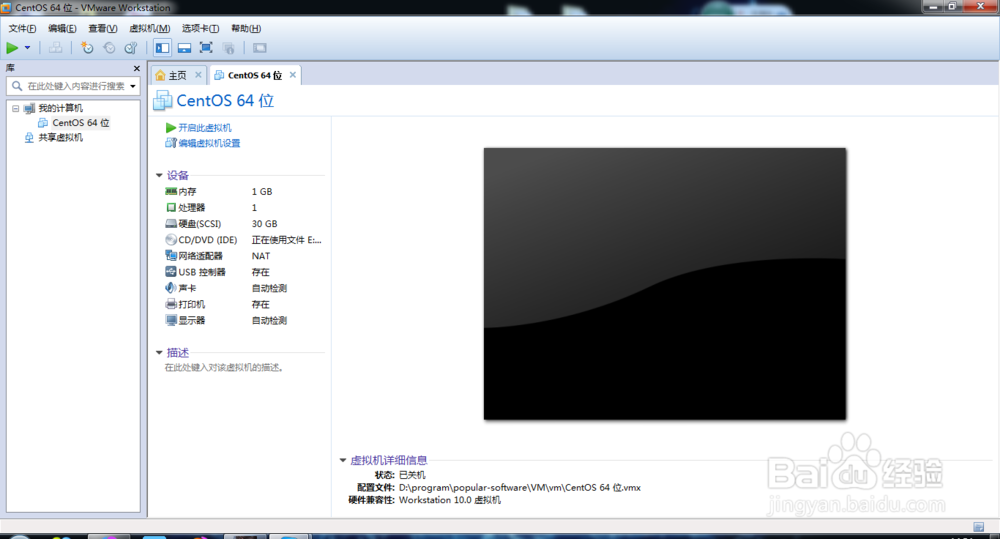Click the 网络适配器 device icon
Viewport: 1000px width, 539px height.
[x=171, y=256]
